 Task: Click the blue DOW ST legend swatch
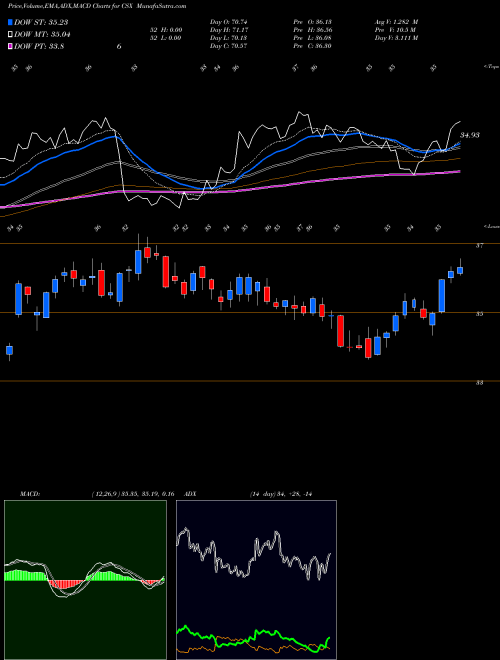[10, 22]
